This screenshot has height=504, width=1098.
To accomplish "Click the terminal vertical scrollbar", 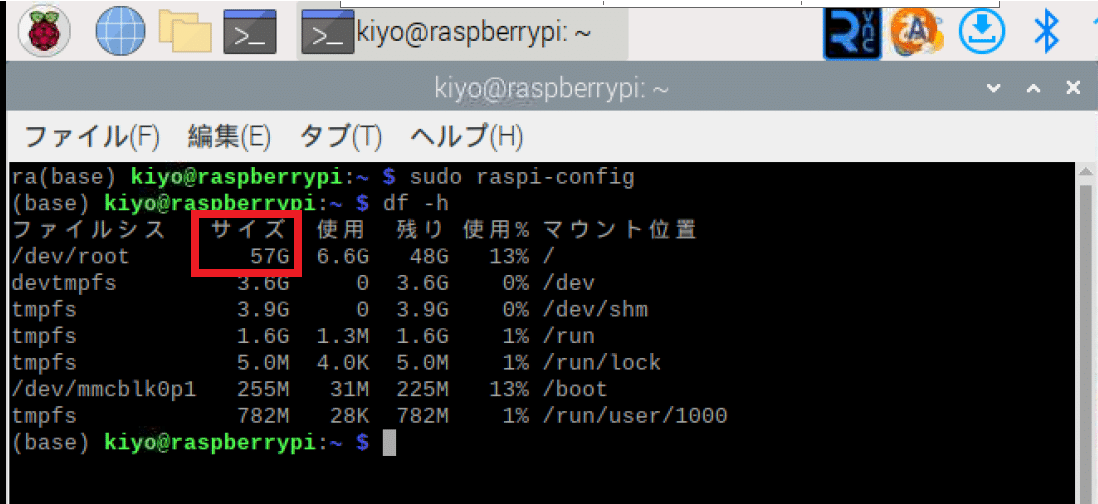I will (x=1087, y=333).
